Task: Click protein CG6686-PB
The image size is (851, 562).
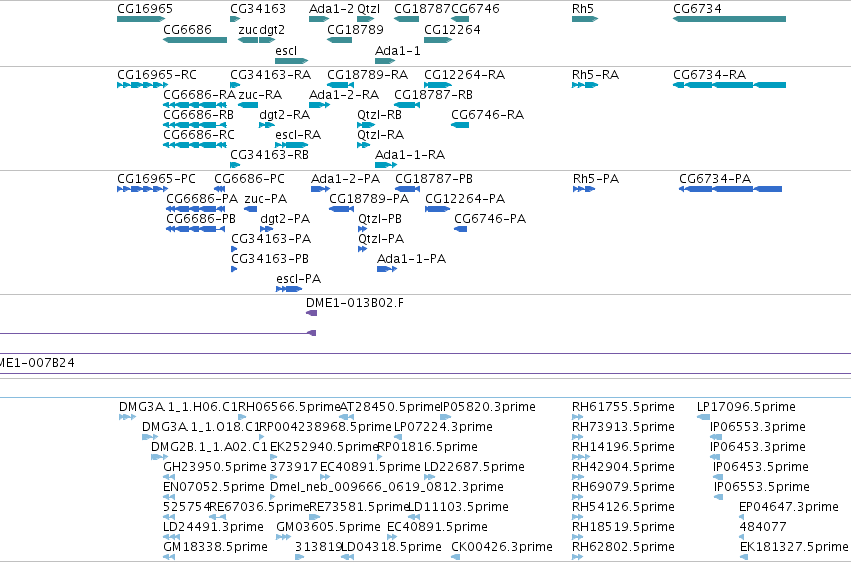Action: [x=195, y=229]
